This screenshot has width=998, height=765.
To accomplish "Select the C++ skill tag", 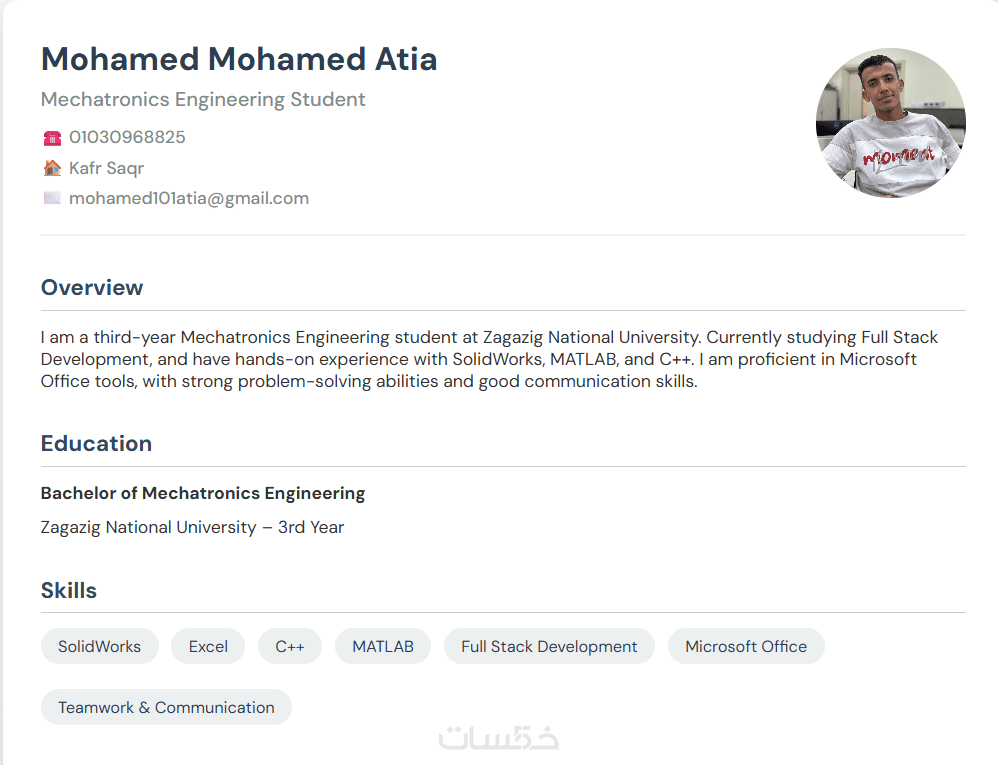I will (290, 646).
